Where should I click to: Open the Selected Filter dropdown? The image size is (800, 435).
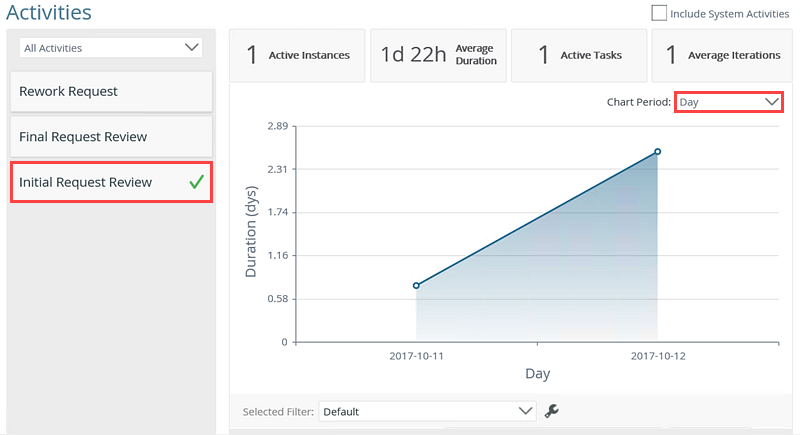point(428,411)
